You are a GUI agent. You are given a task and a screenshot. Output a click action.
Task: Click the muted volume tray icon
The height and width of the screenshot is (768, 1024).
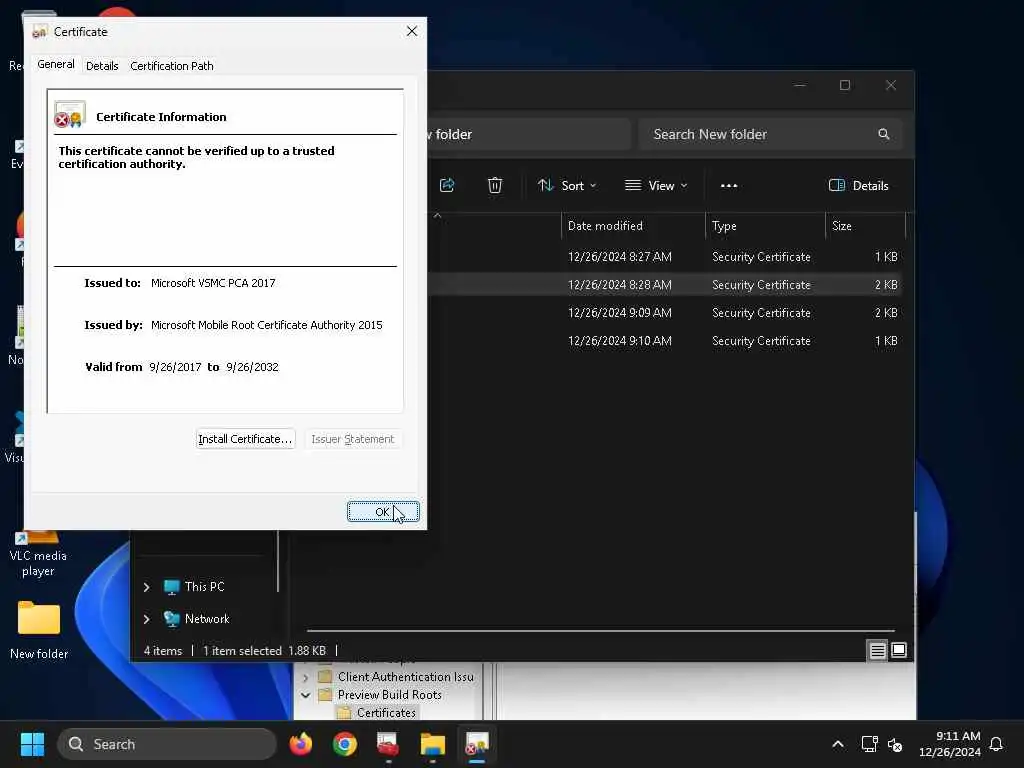point(895,744)
